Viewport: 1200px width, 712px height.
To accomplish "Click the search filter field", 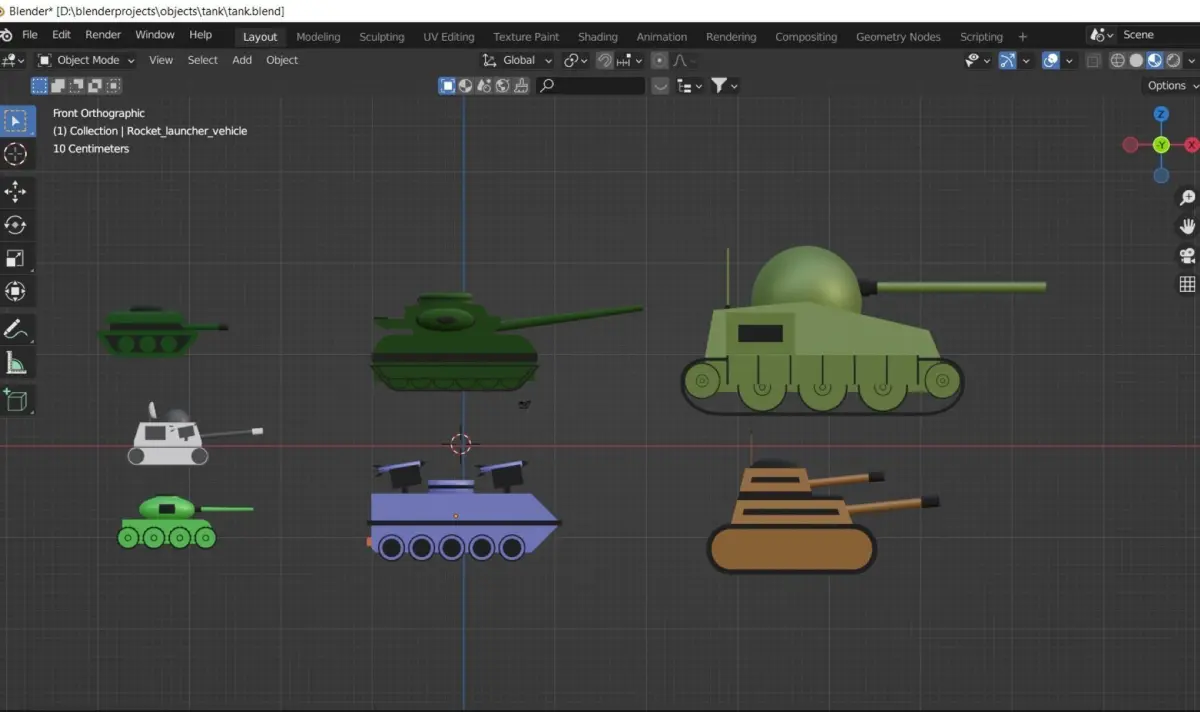I will 591,86.
